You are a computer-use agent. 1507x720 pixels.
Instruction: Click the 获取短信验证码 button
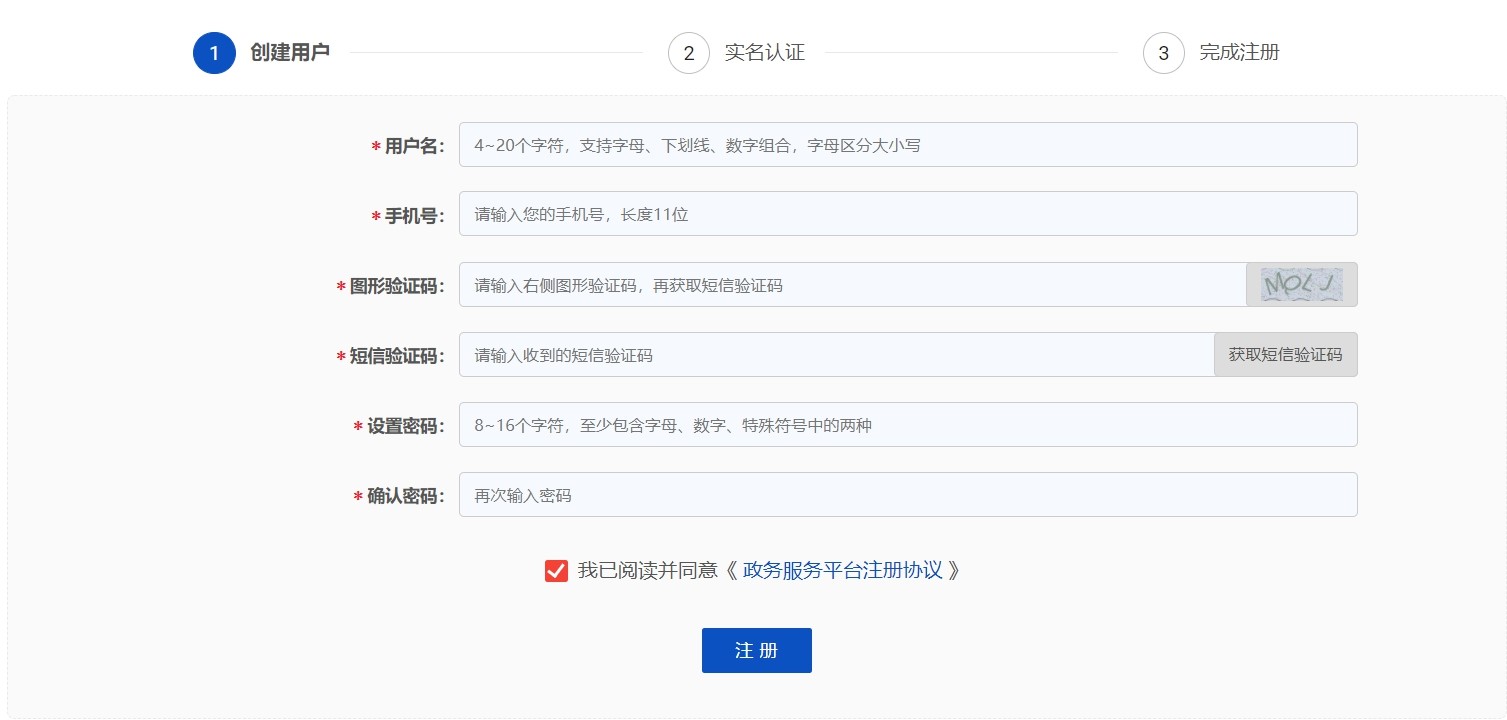tap(1285, 354)
